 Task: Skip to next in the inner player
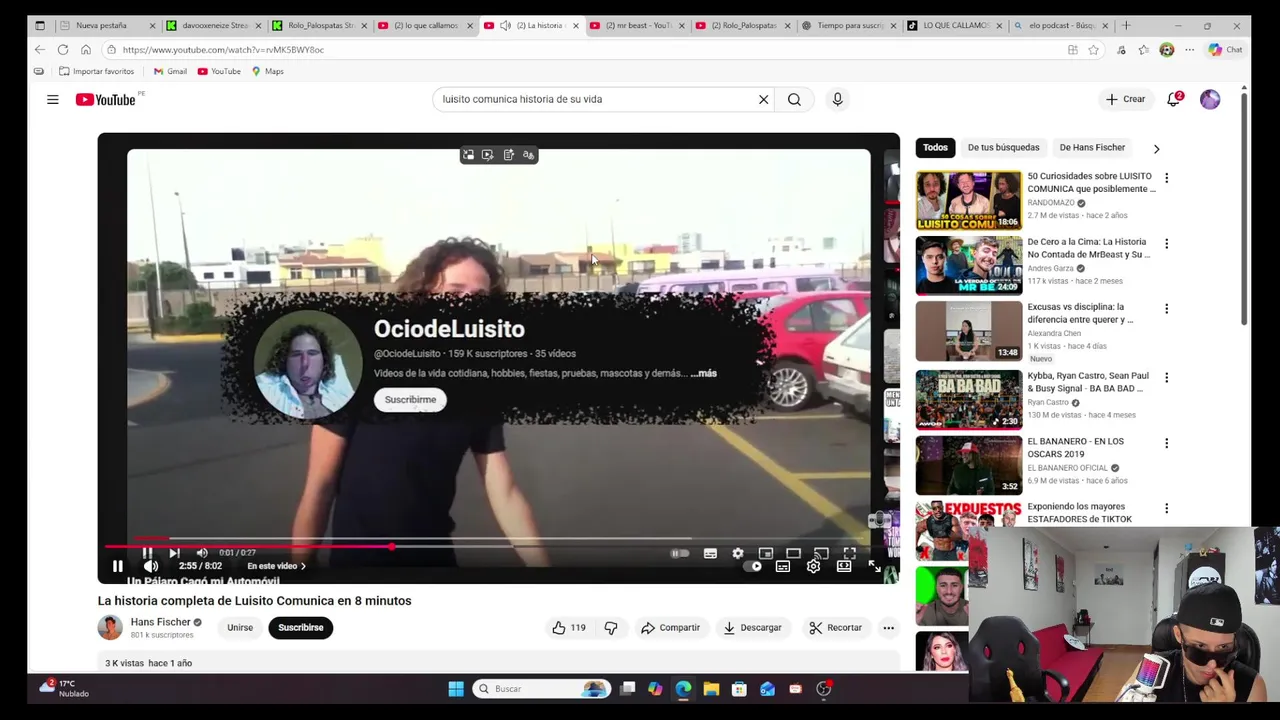tap(174, 553)
